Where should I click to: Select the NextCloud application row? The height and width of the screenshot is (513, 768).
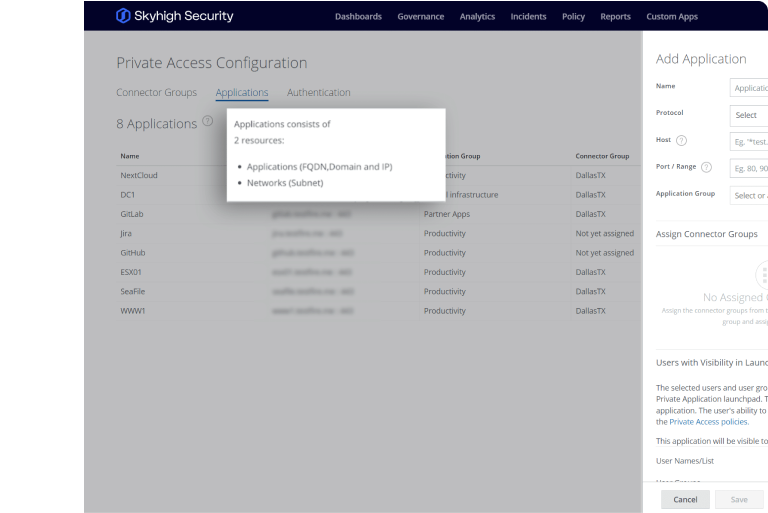click(x=378, y=175)
